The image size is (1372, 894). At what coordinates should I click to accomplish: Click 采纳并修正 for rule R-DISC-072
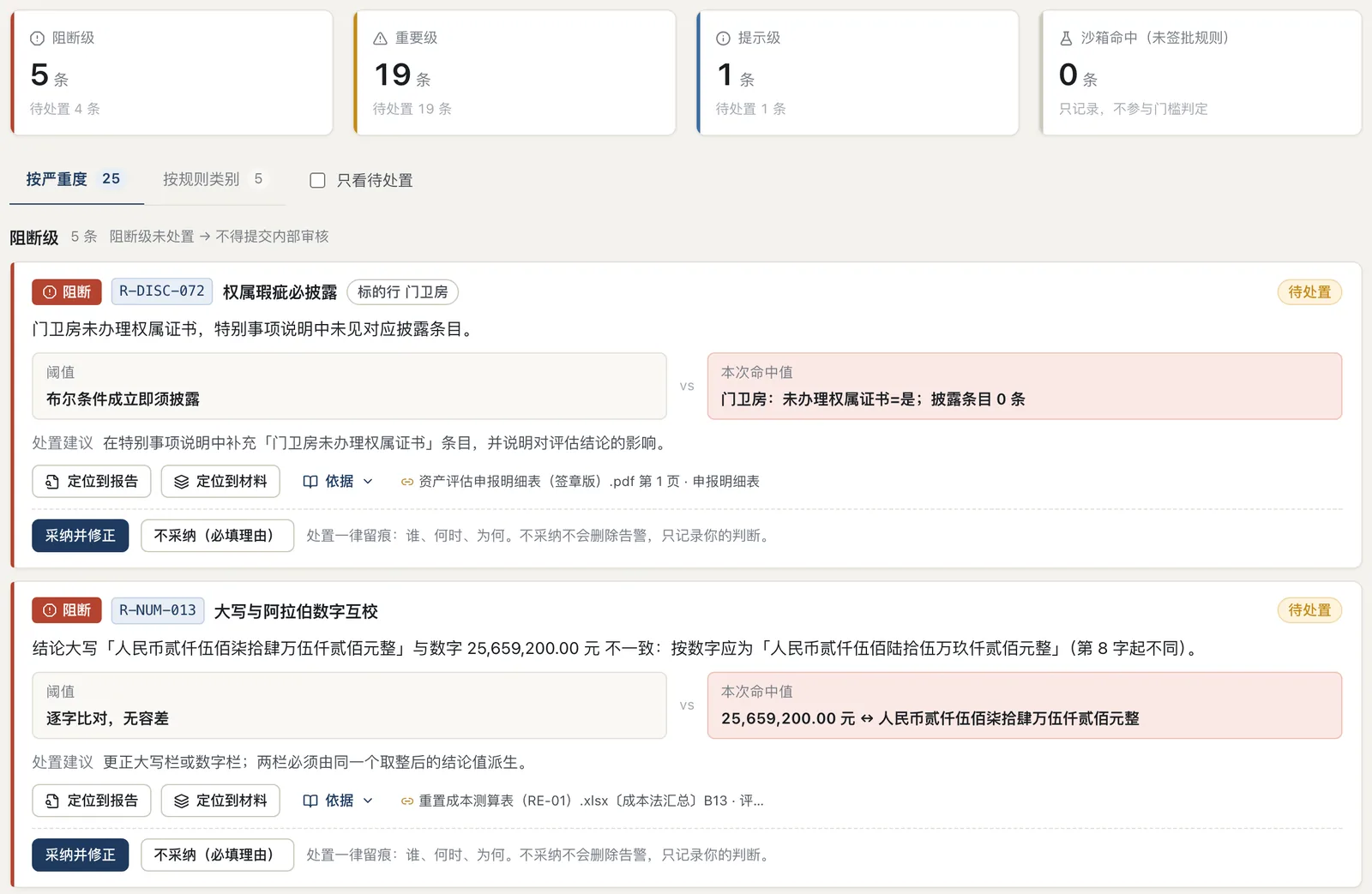point(81,536)
